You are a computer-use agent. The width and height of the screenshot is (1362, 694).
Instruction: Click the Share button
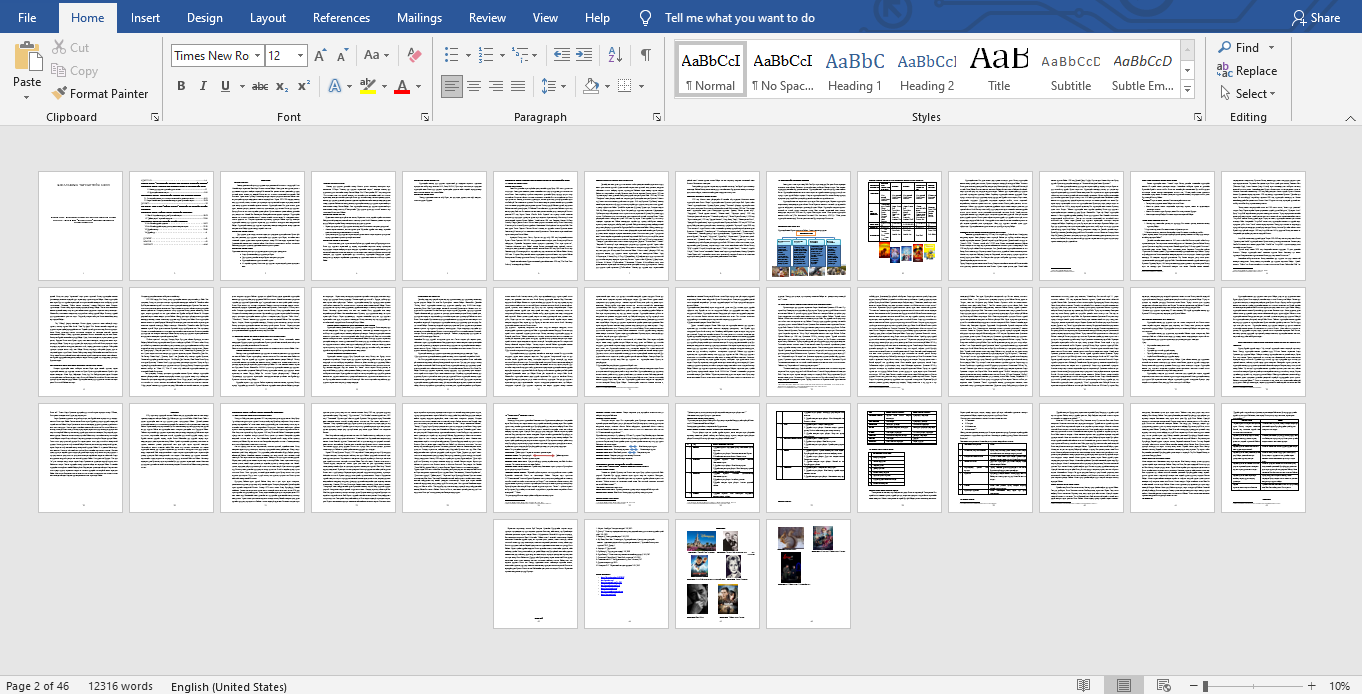1315,18
